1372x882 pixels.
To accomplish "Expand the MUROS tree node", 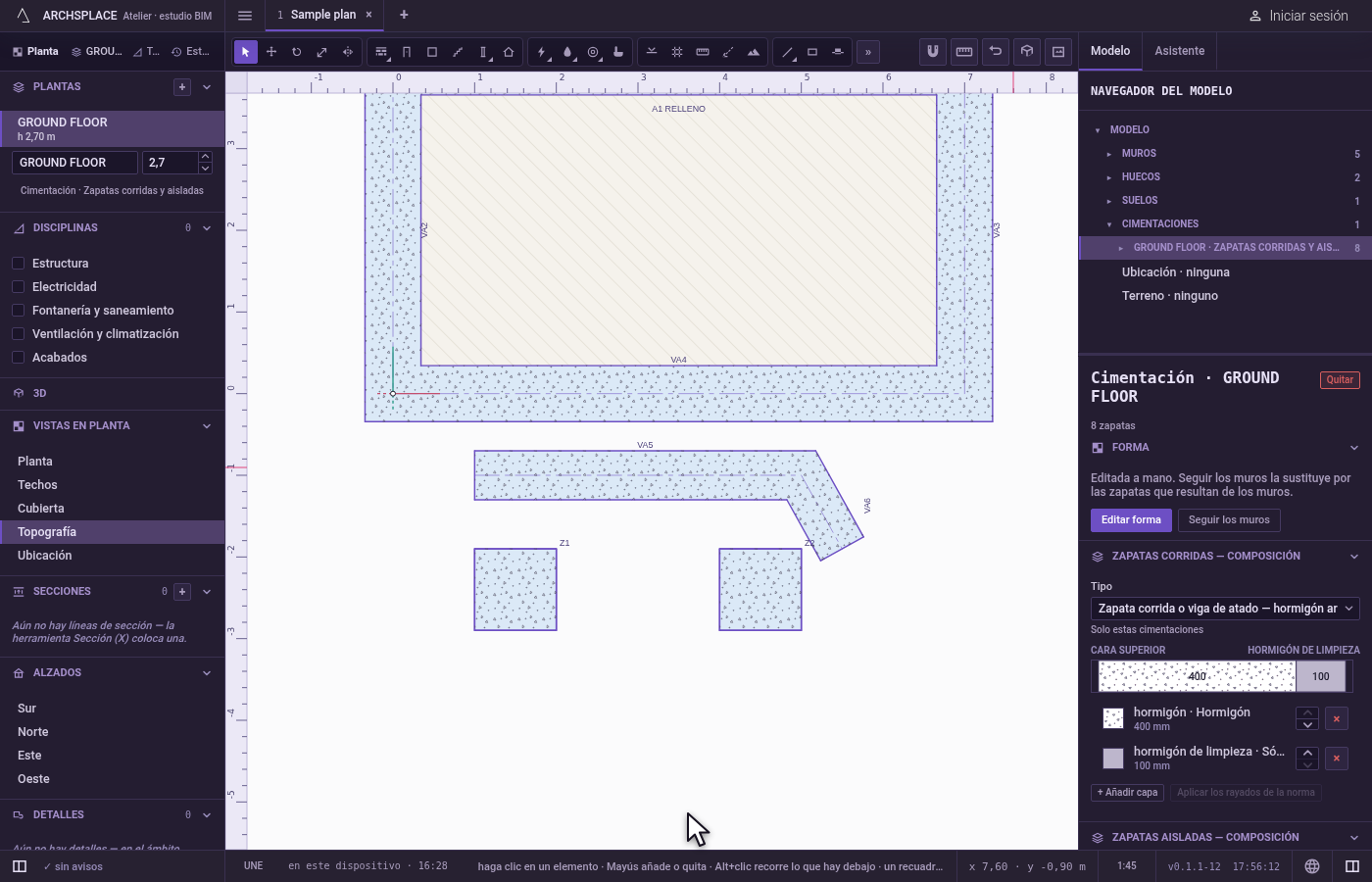I will 1109,154.
